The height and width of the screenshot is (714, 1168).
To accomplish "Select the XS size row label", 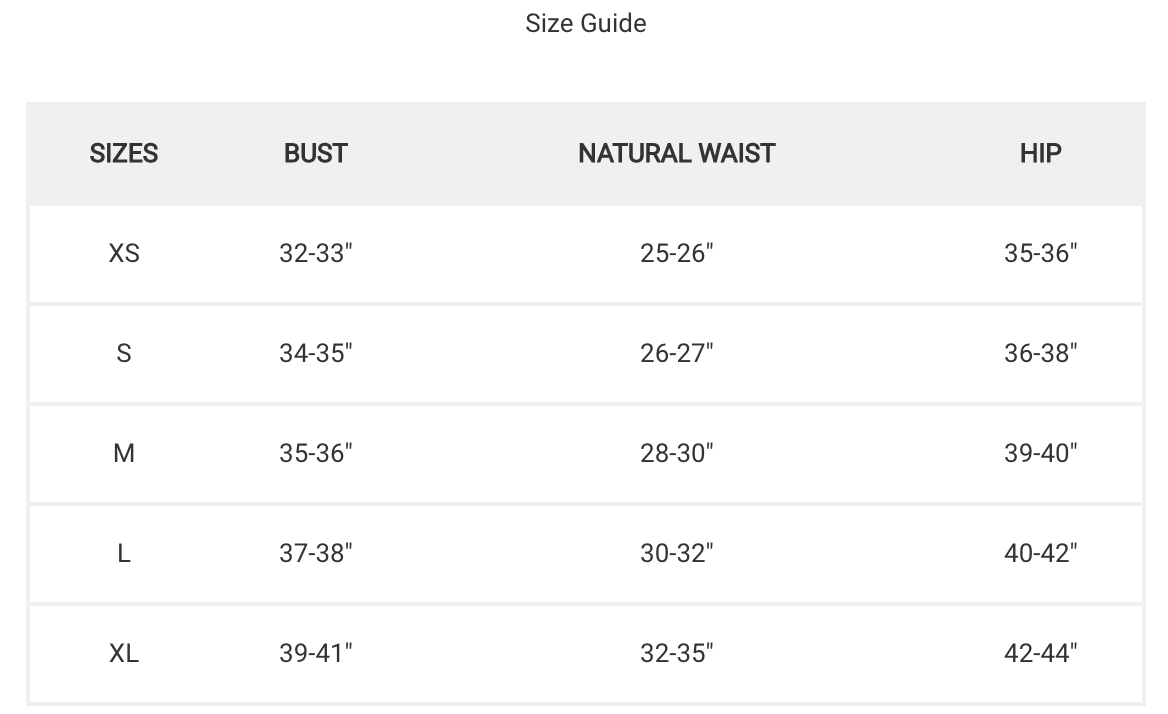I will [124, 253].
